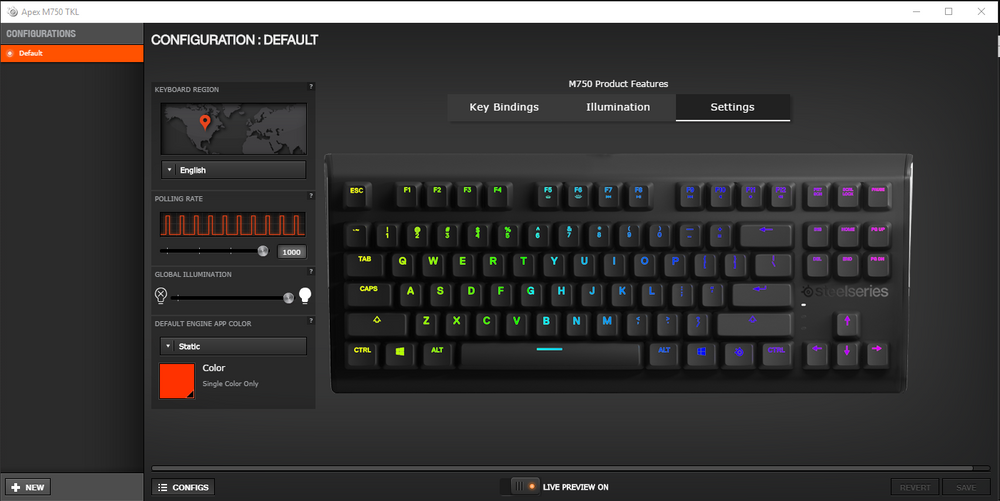
Task: Click the ESC key on the keyboard
Action: pos(357,194)
